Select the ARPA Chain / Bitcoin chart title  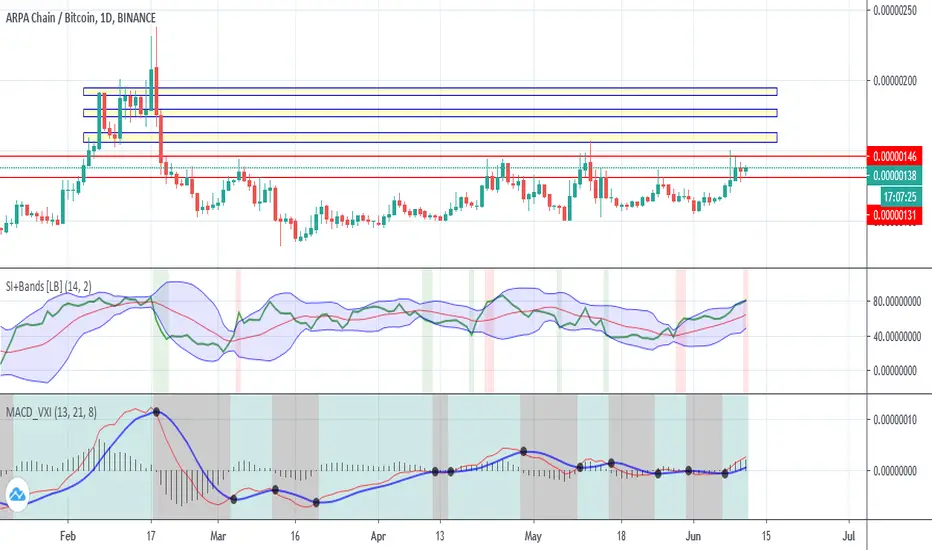tap(81, 18)
